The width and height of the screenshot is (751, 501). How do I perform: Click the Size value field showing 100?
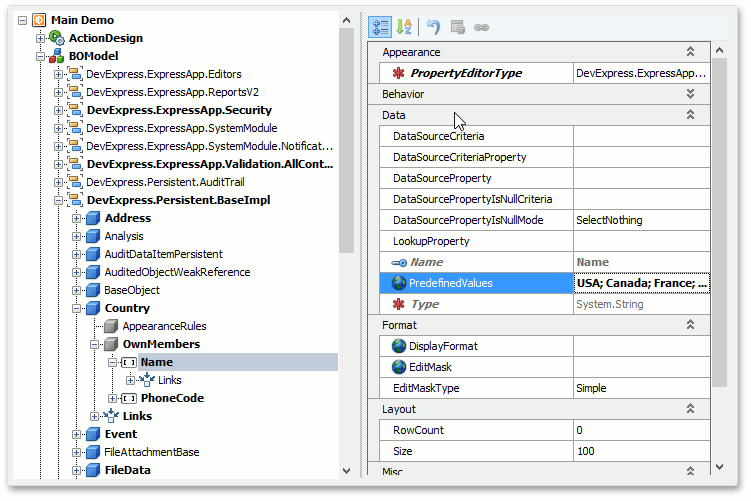(641, 451)
